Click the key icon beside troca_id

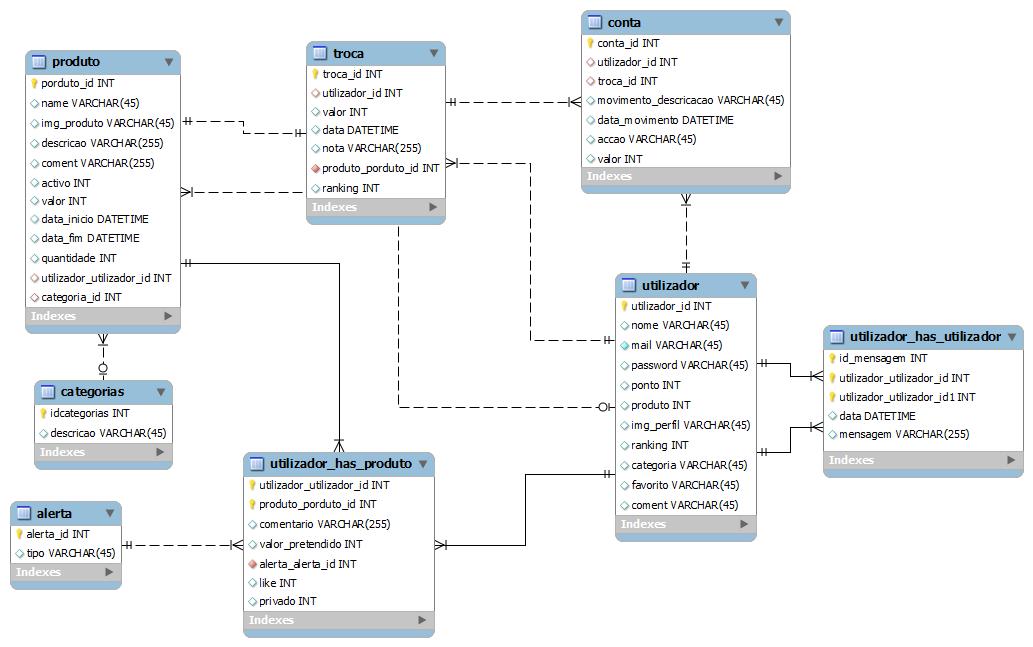tap(316, 74)
